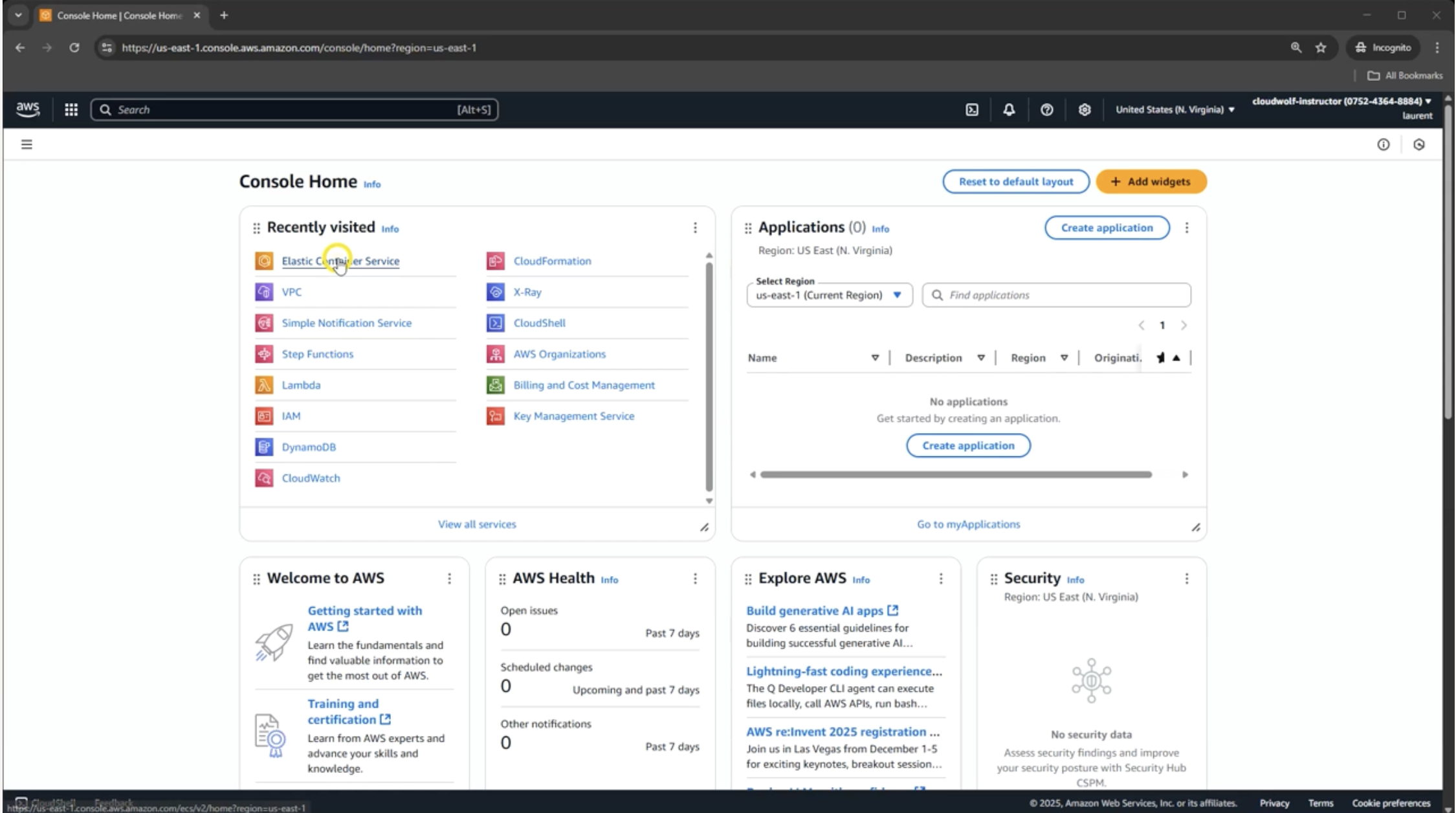Open the Select Region us-east-1 dropdown
Screen dimensions: 1456x813
coord(829,295)
